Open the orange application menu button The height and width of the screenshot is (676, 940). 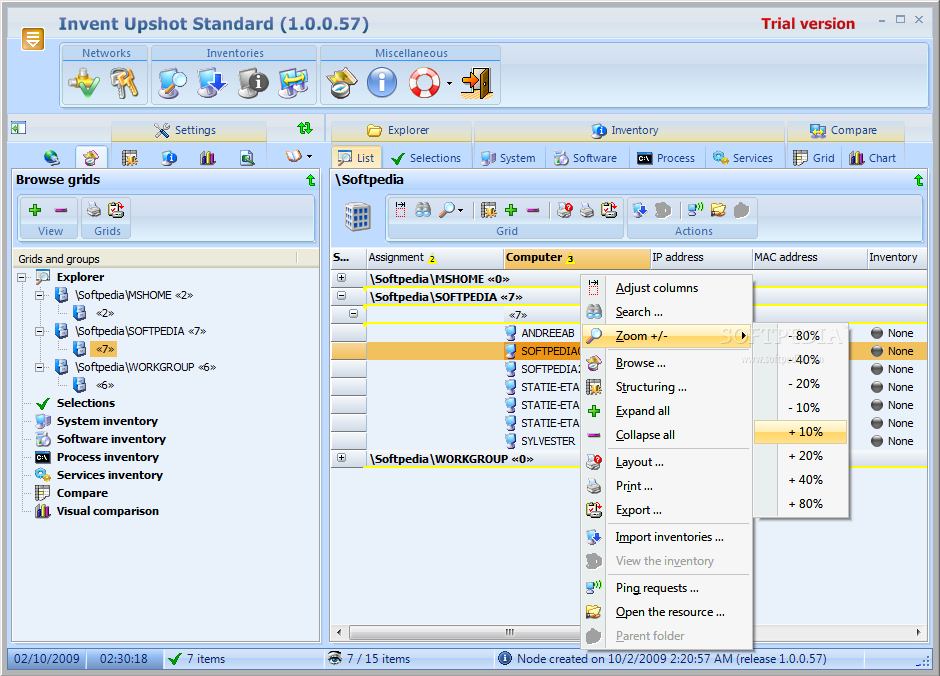coord(33,39)
